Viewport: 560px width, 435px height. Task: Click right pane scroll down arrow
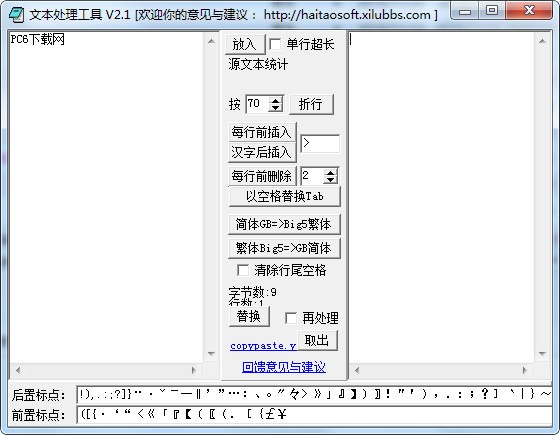[x=542, y=354]
